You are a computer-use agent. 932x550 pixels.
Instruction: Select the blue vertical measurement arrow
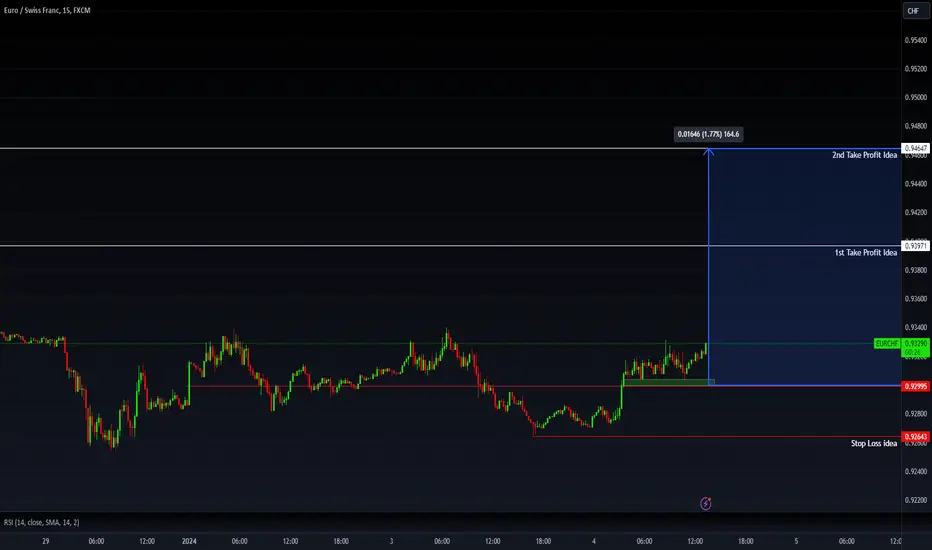point(709,267)
